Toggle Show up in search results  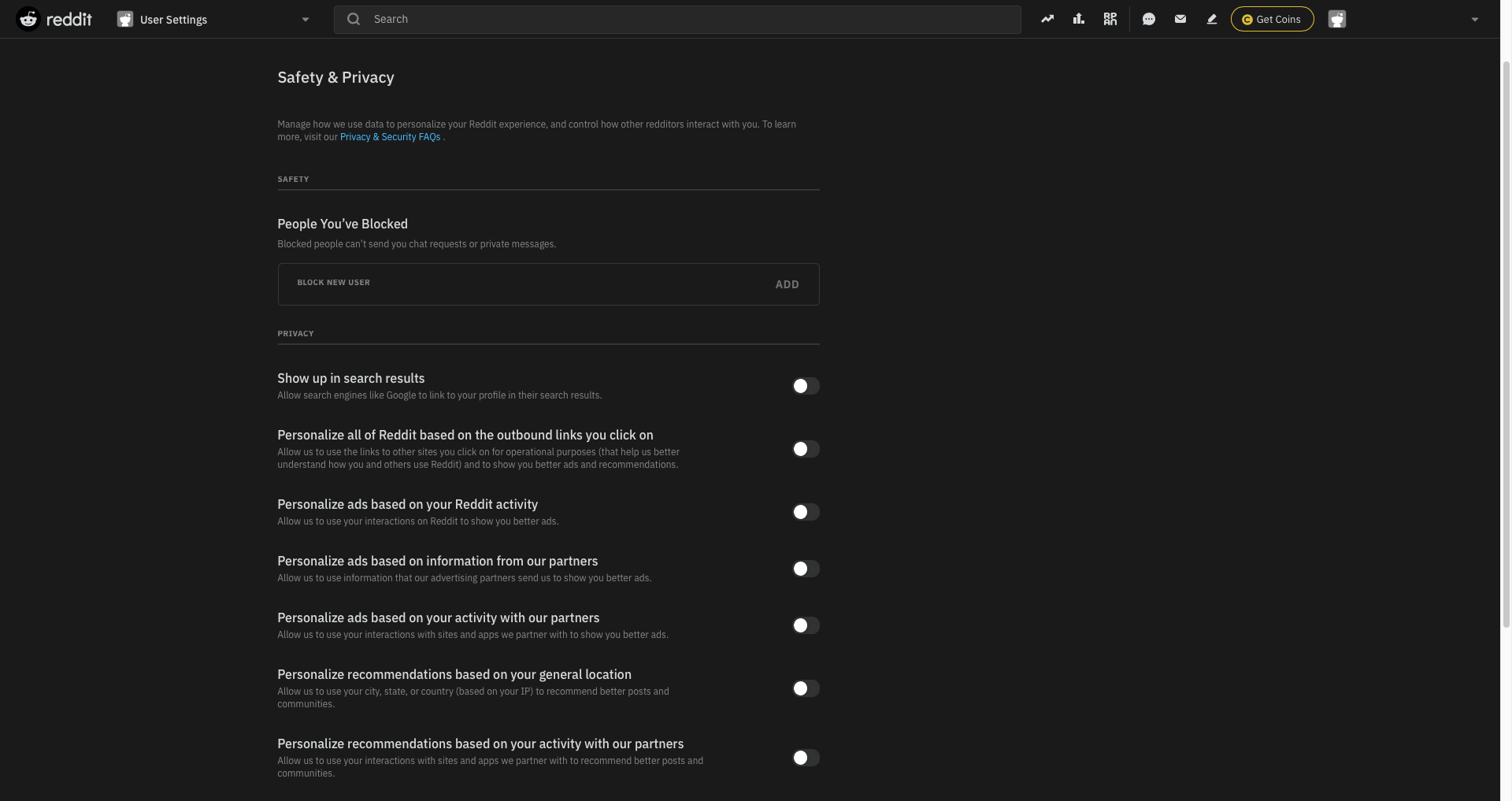[x=806, y=386]
